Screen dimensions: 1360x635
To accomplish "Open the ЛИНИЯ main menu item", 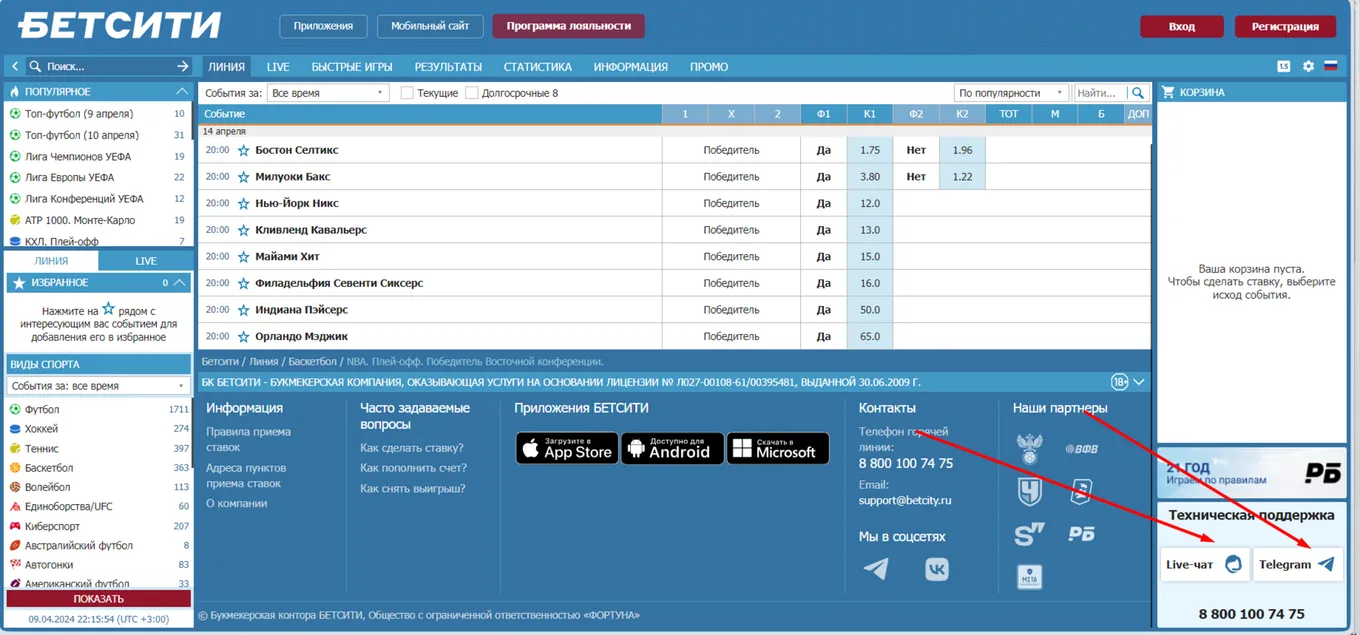I will [226, 67].
